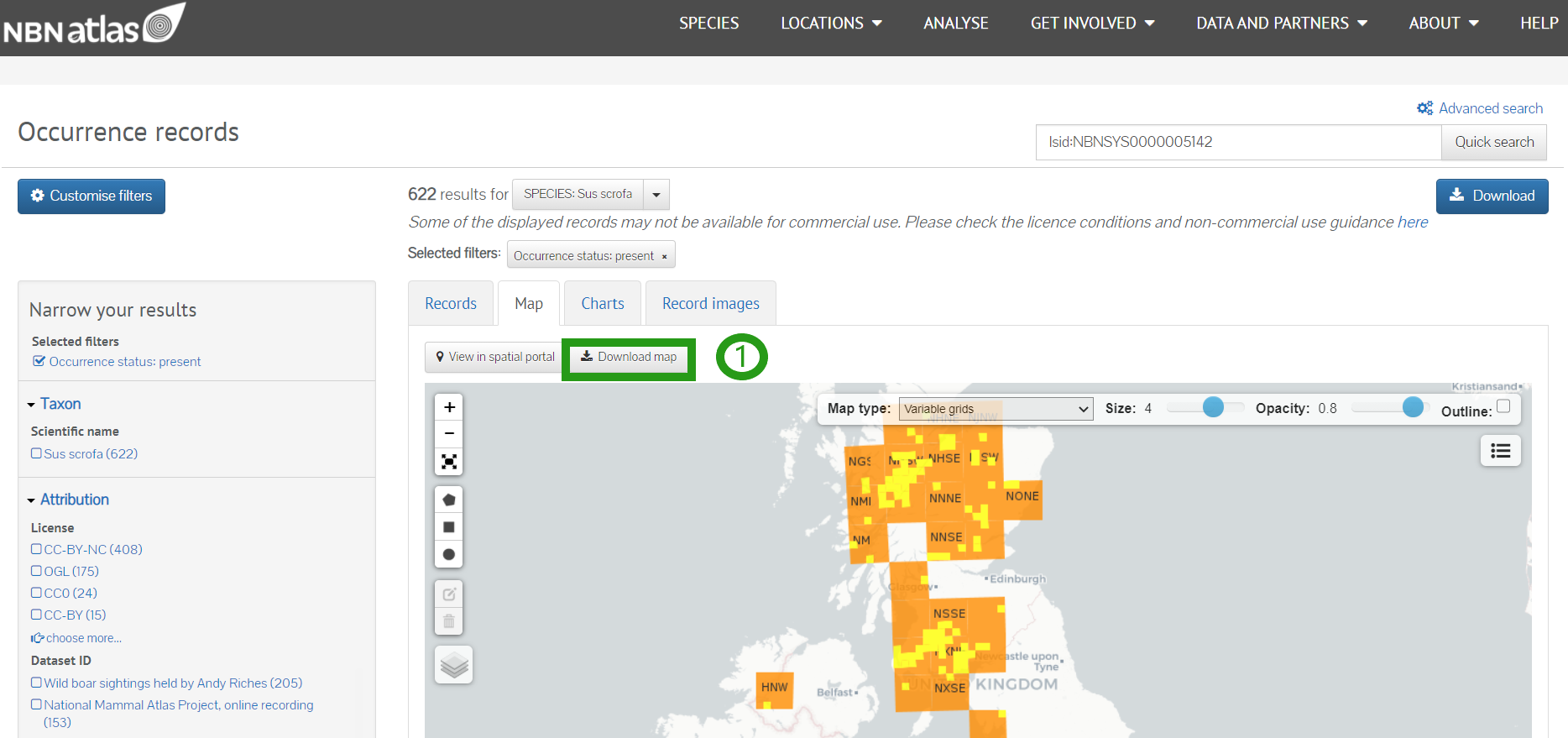Open the map legend list icon
The width and height of the screenshot is (1568, 738).
tap(1500, 451)
